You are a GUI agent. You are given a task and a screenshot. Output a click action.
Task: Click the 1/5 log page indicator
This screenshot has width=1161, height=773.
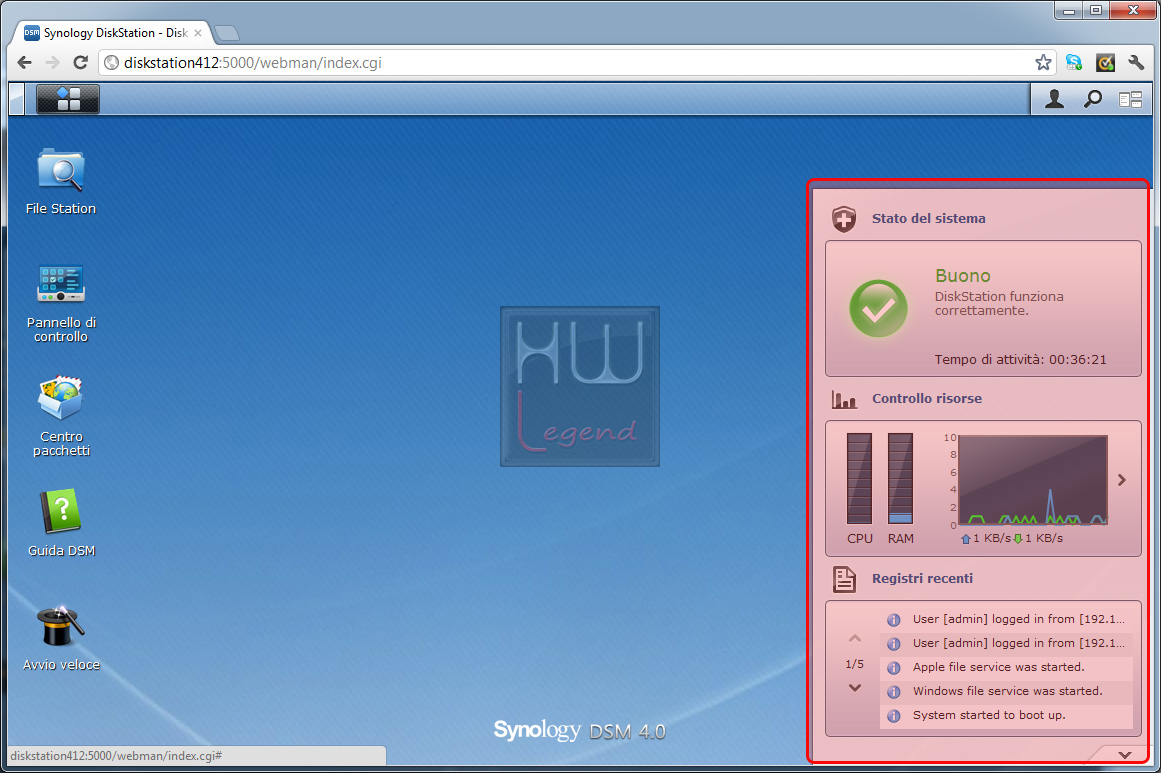point(854,664)
